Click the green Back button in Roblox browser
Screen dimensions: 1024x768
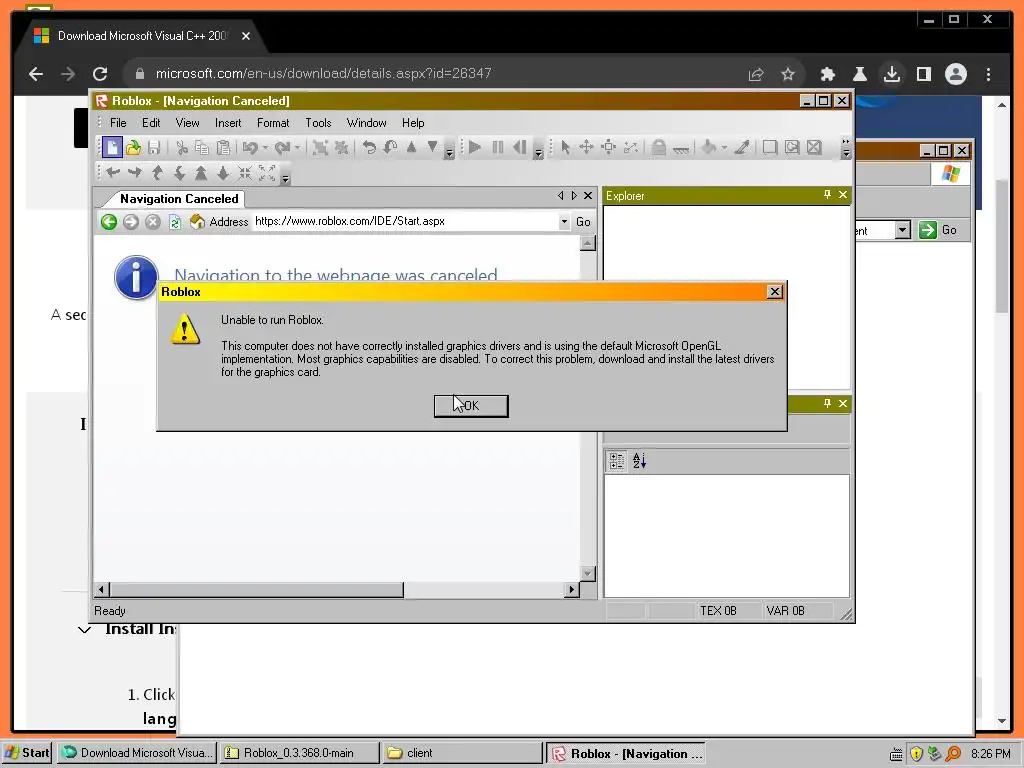109,222
